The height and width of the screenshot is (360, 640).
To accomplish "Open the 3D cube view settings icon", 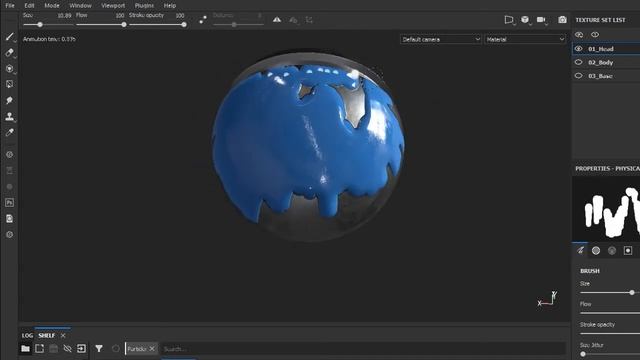I will 525,20.
